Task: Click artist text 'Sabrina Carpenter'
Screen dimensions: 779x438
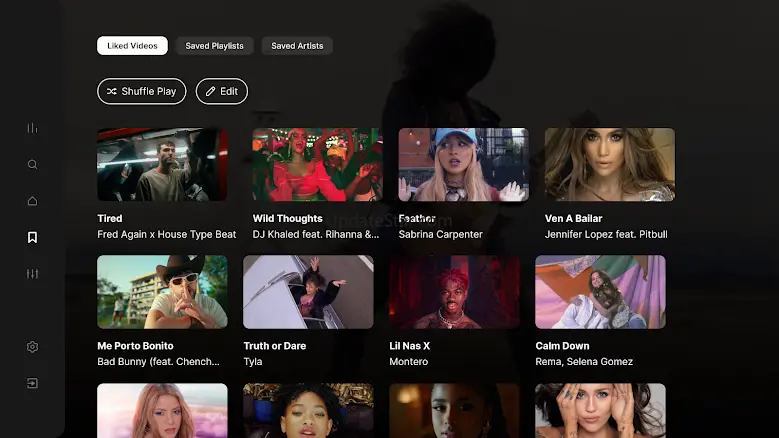Action: (x=441, y=234)
